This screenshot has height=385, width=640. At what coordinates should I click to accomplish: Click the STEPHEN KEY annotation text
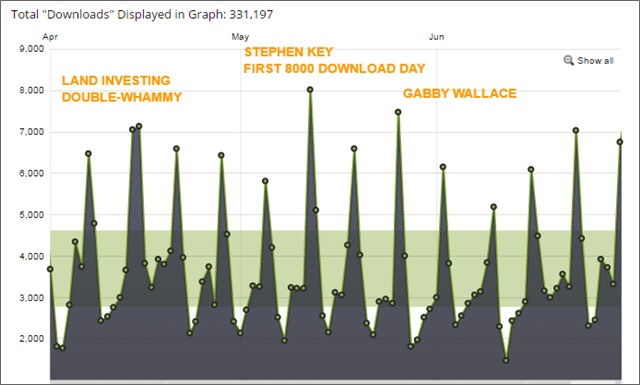289,52
